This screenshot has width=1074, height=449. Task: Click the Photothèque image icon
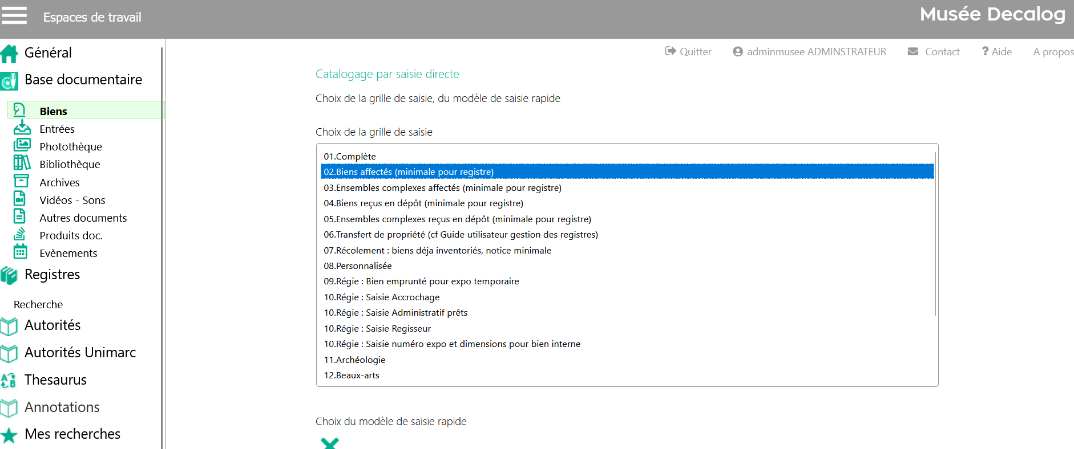21,146
